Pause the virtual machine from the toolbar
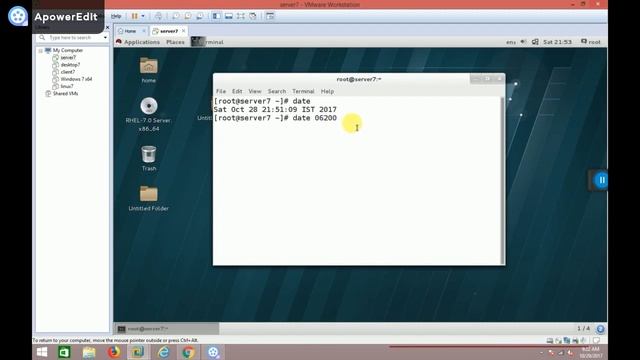 tap(134, 16)
